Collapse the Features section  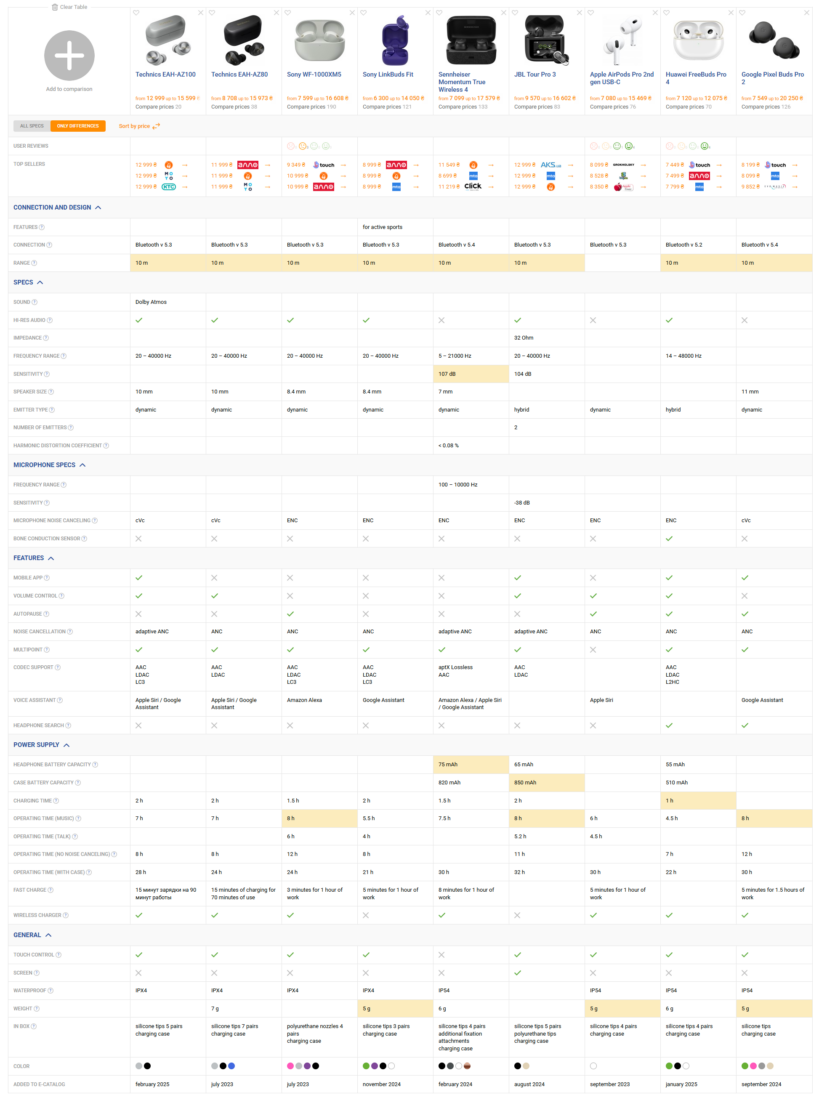[x=51, y=558]
